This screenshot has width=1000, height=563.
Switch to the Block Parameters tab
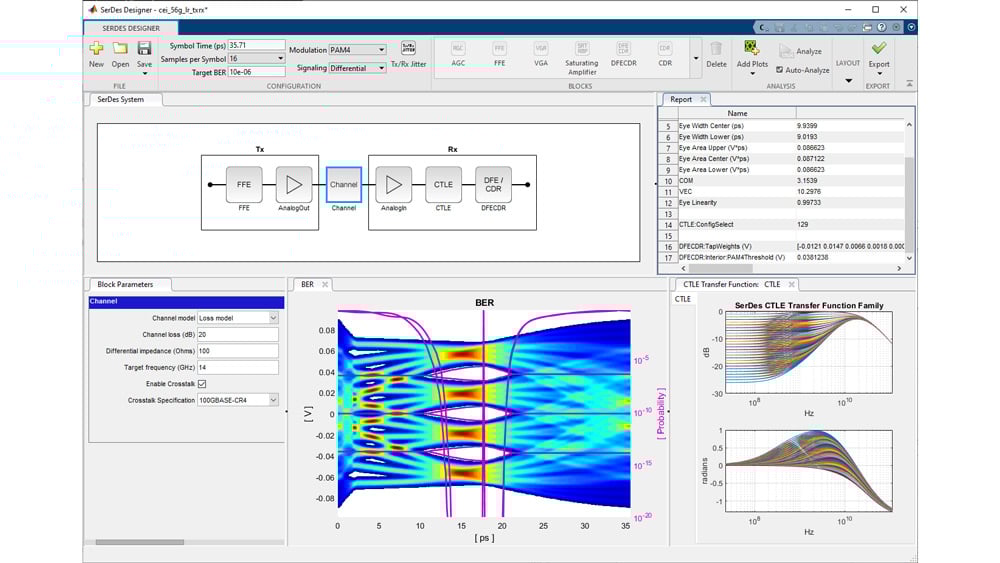tap(125, 284)
